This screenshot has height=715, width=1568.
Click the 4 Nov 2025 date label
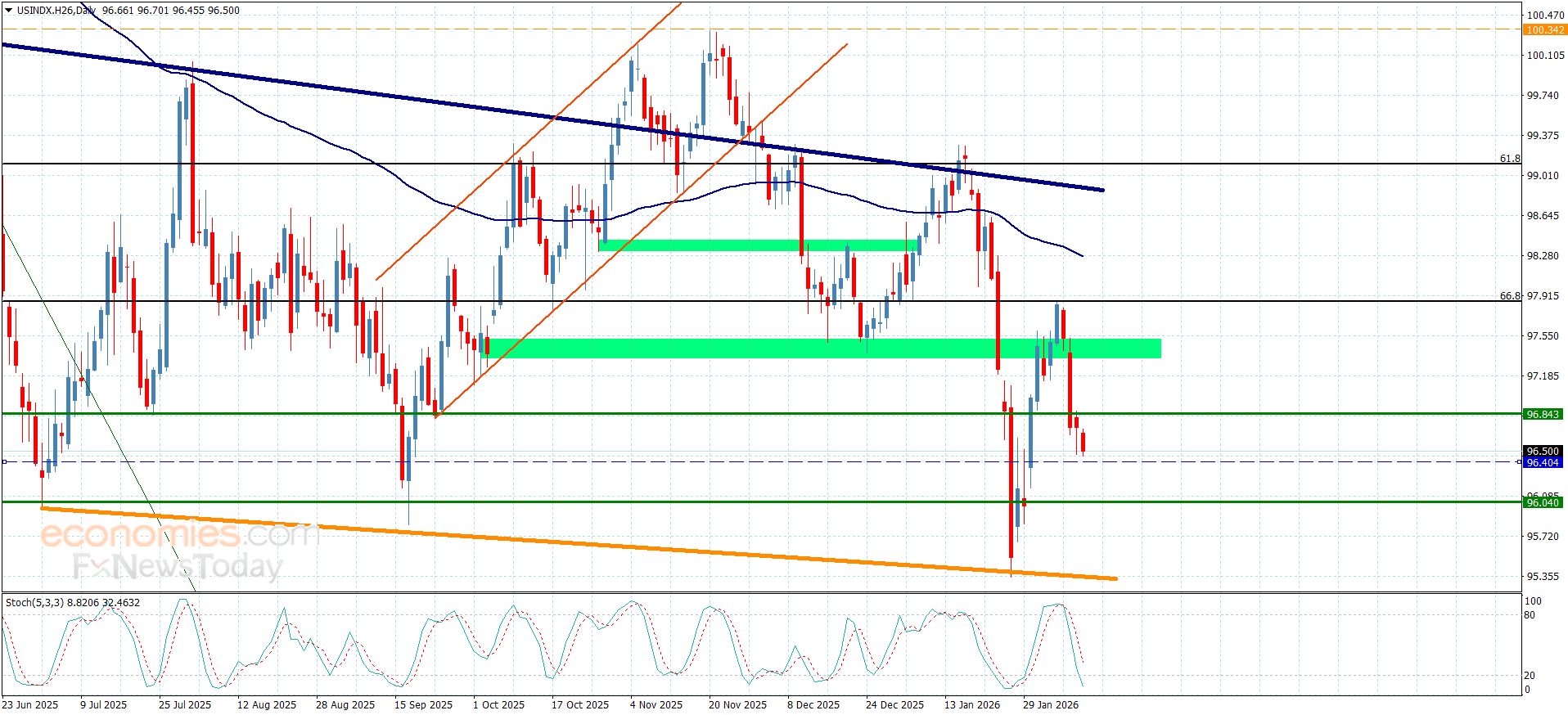coord(656,705)
